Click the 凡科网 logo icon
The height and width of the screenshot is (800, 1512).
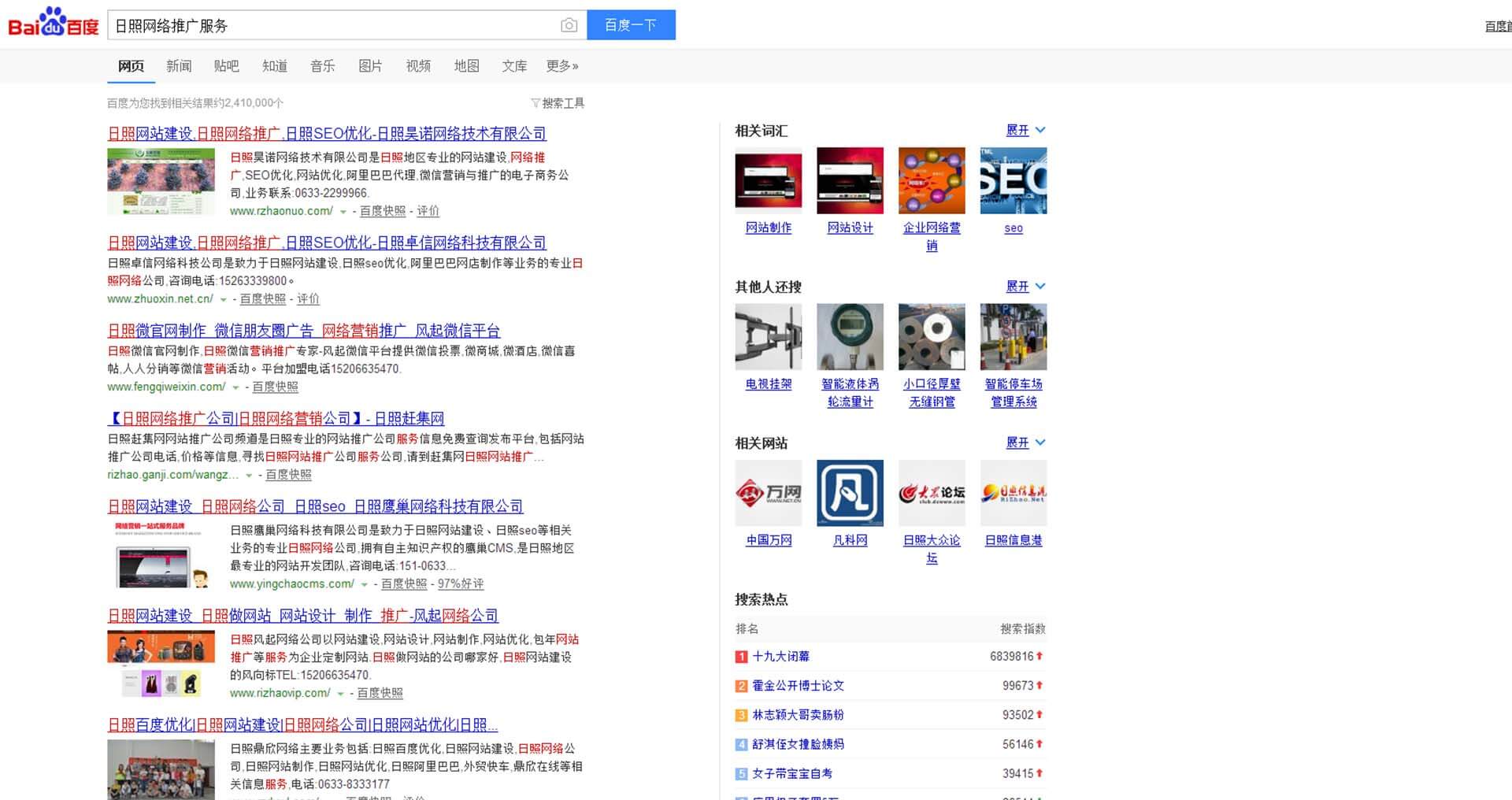pyautogui.click(x=850, y=493)
